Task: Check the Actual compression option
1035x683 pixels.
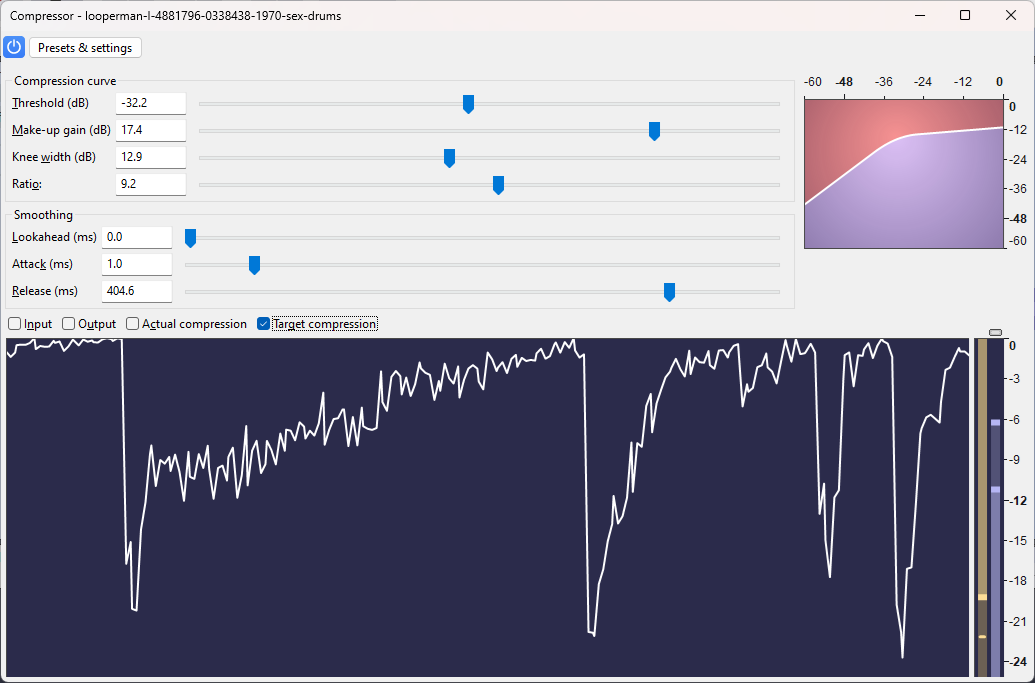Action: (131, 323)
